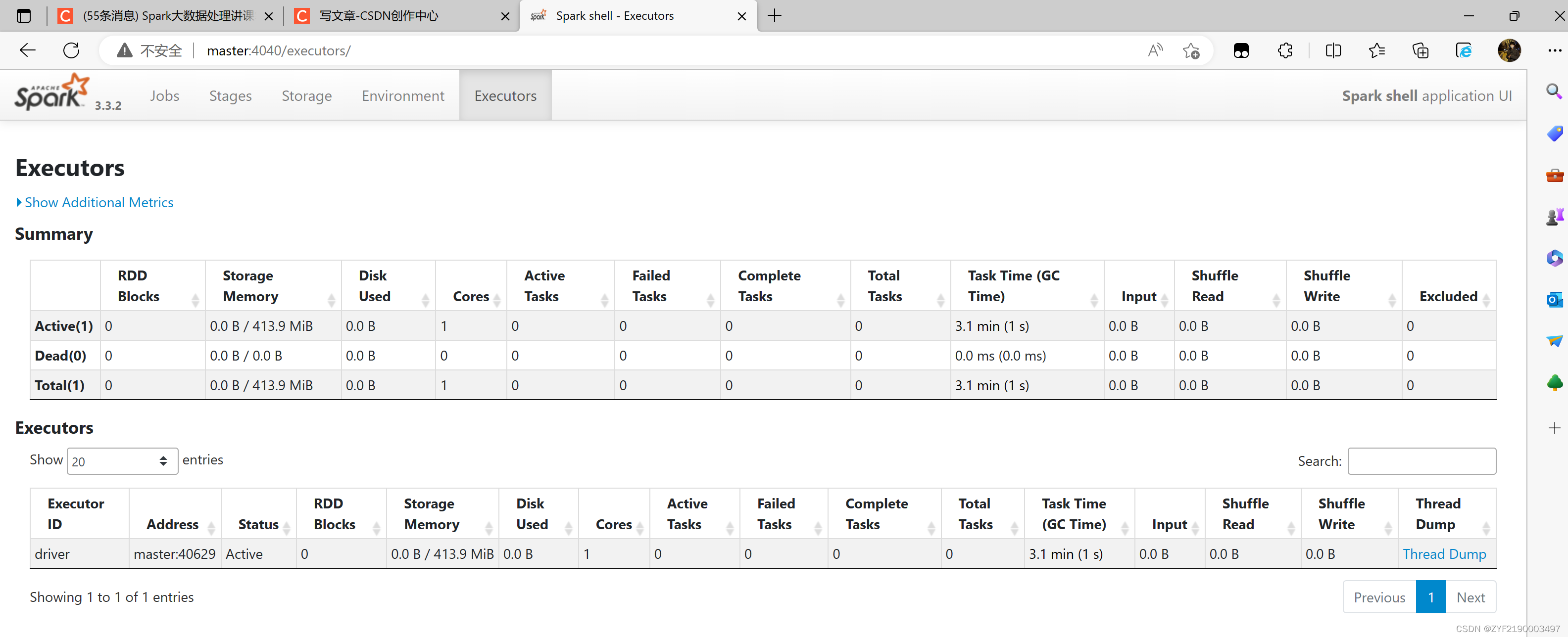Click the browser refresh icon
This screenshot has width=1568, height=637.
point(71,50)
